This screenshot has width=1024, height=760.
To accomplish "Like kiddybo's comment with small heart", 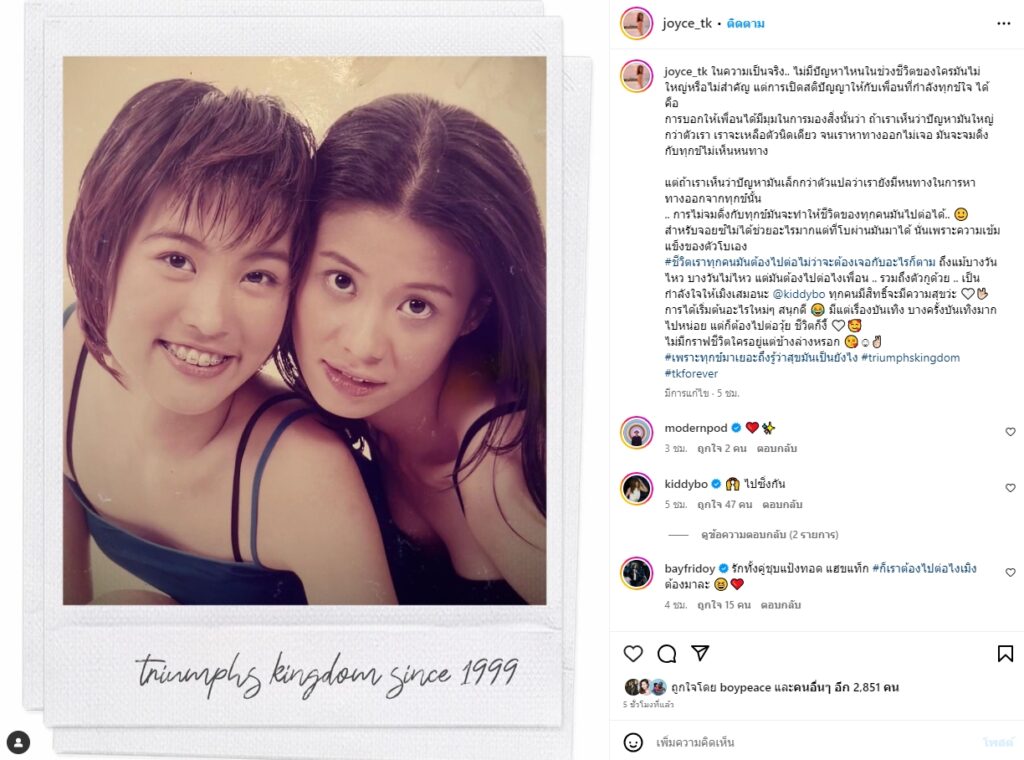I will click(1010, 488).
